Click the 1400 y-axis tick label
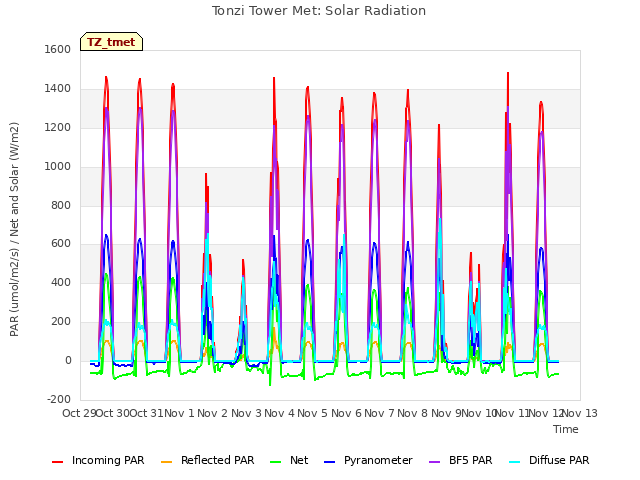This screenshot has height=480, width=640. pos(58,89)
